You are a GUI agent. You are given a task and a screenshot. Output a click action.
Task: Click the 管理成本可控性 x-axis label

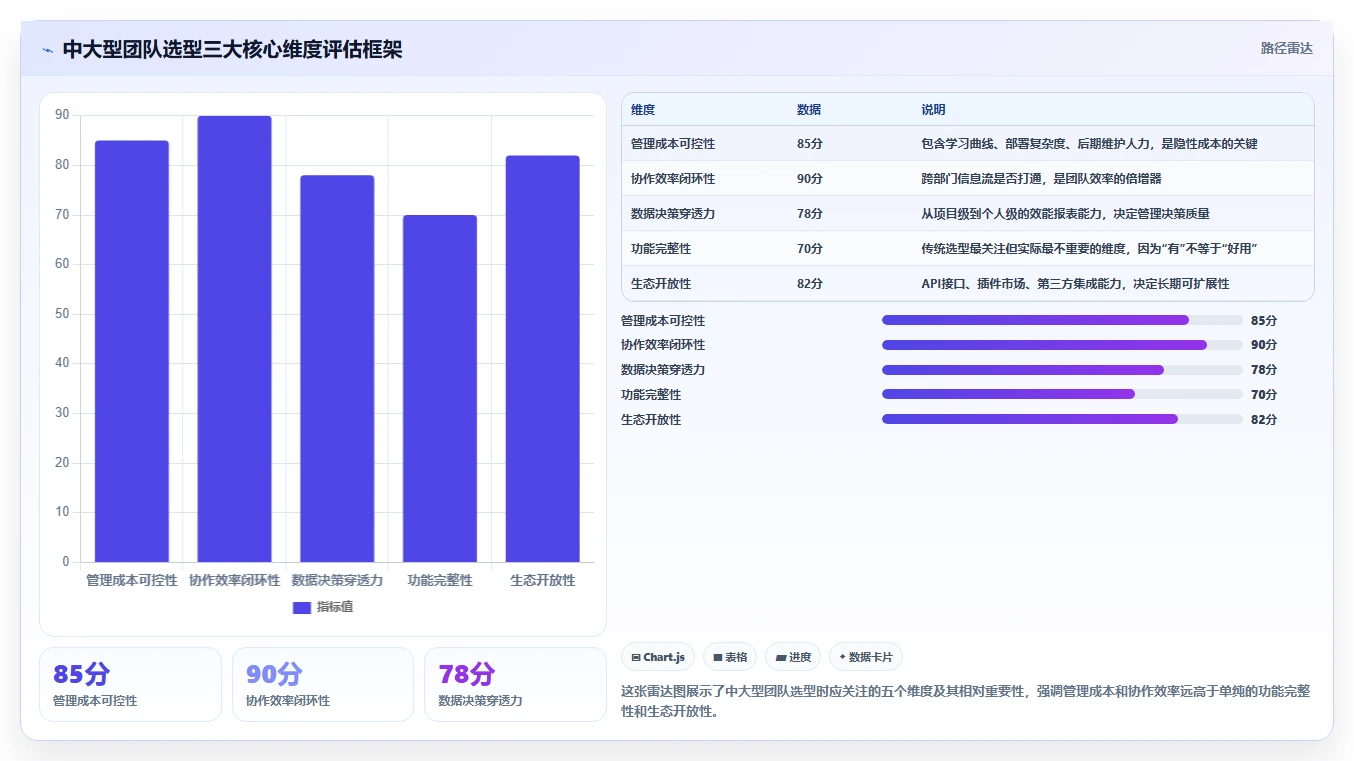132,580
